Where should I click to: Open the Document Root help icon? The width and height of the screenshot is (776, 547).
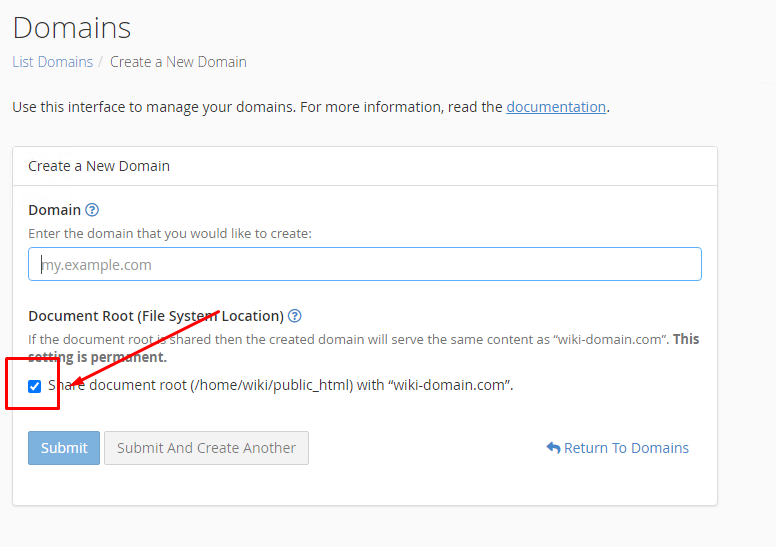coord(295,316)
